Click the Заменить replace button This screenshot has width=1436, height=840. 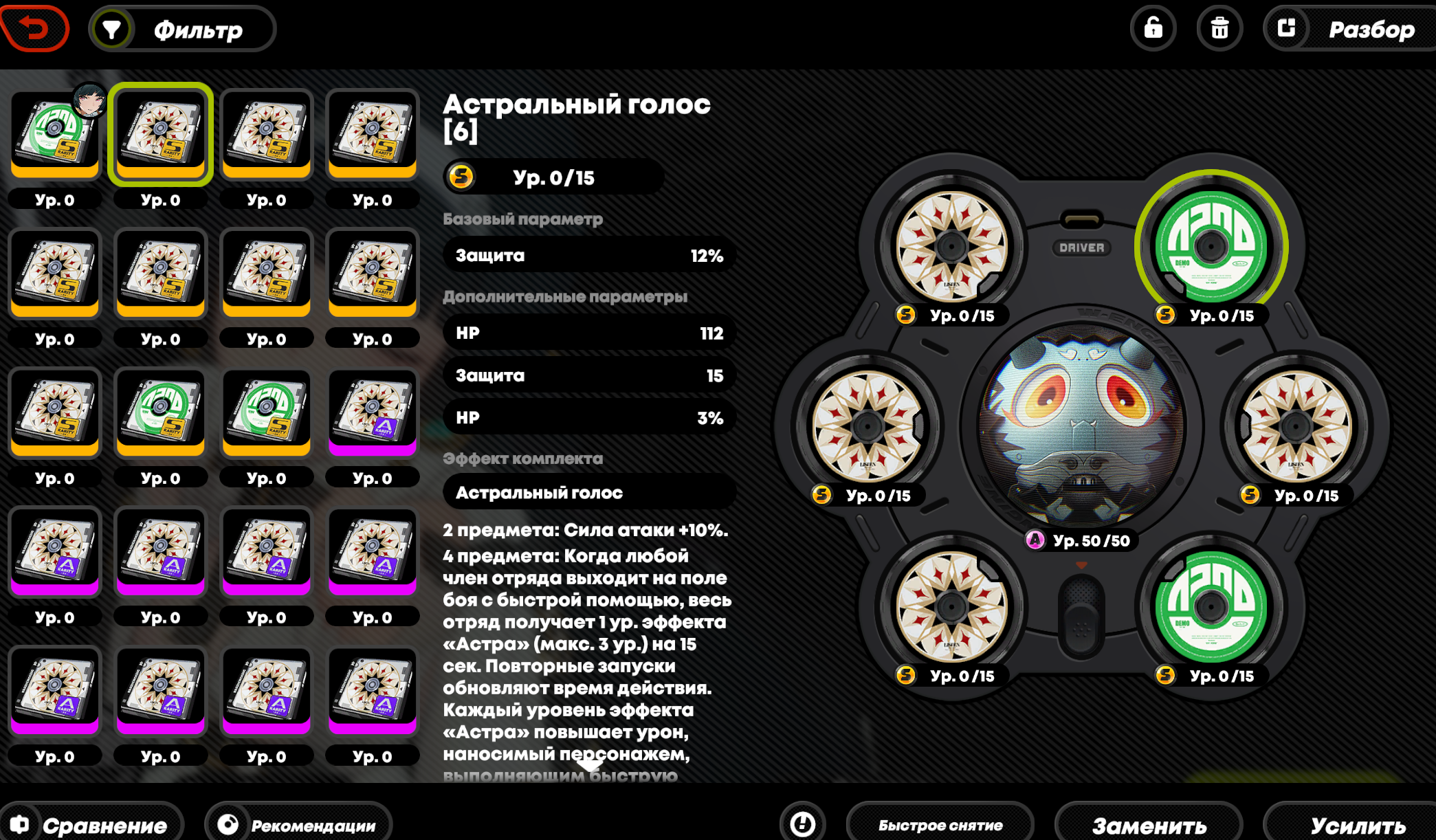1149,824
